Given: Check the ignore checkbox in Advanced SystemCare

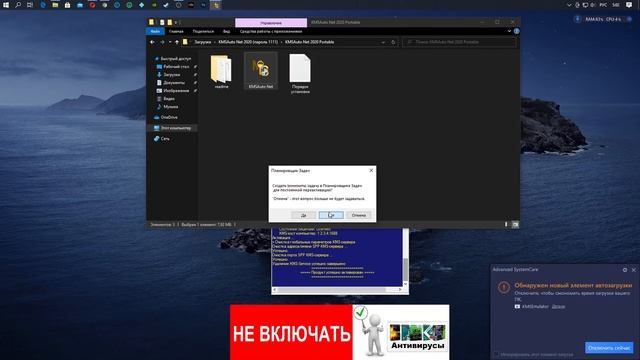Looking at the screenshot, I should coord(496,355).
